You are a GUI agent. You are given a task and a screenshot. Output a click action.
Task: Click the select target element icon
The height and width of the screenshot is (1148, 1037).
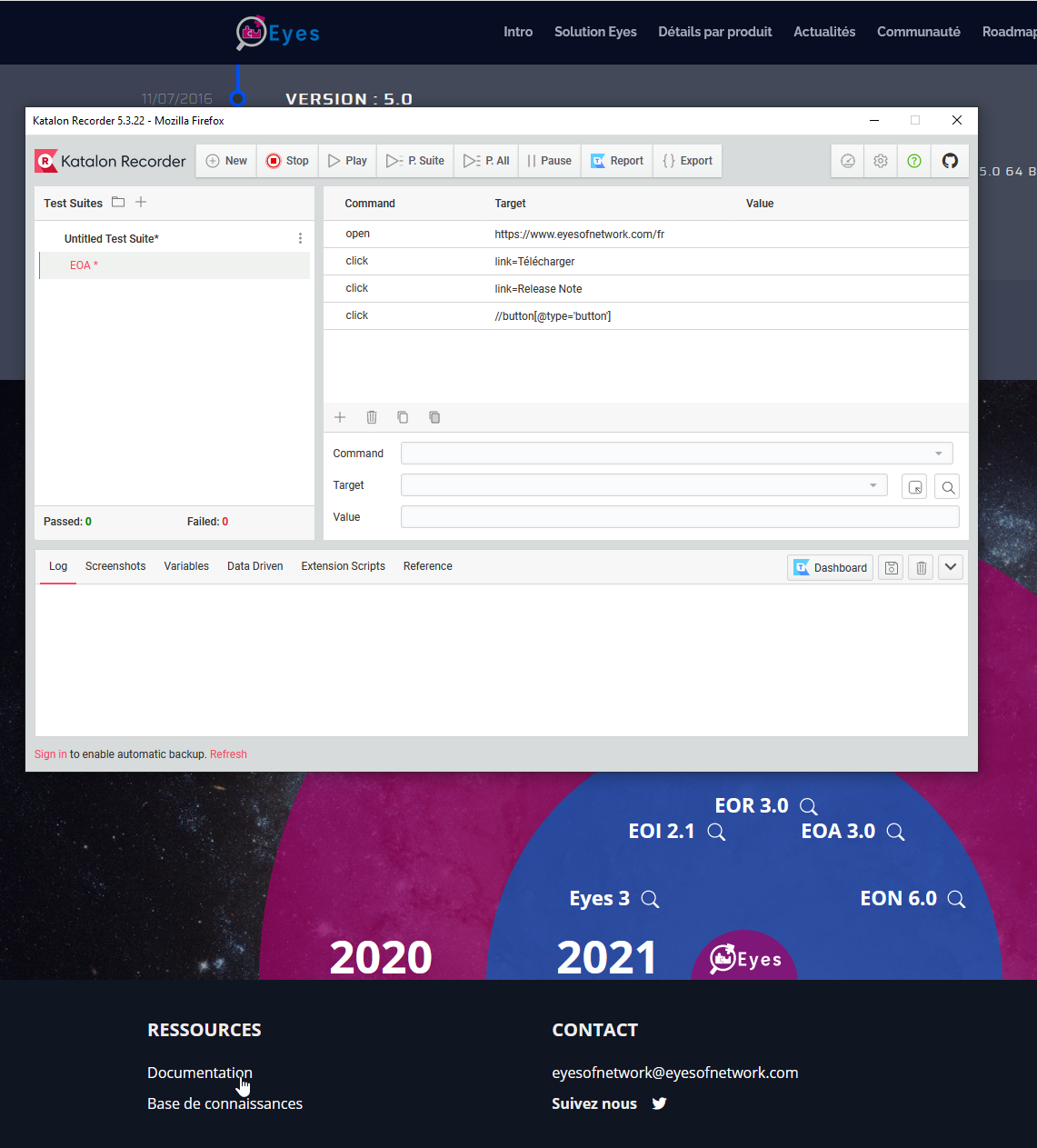pyautogui.click(x=914, y=487)
